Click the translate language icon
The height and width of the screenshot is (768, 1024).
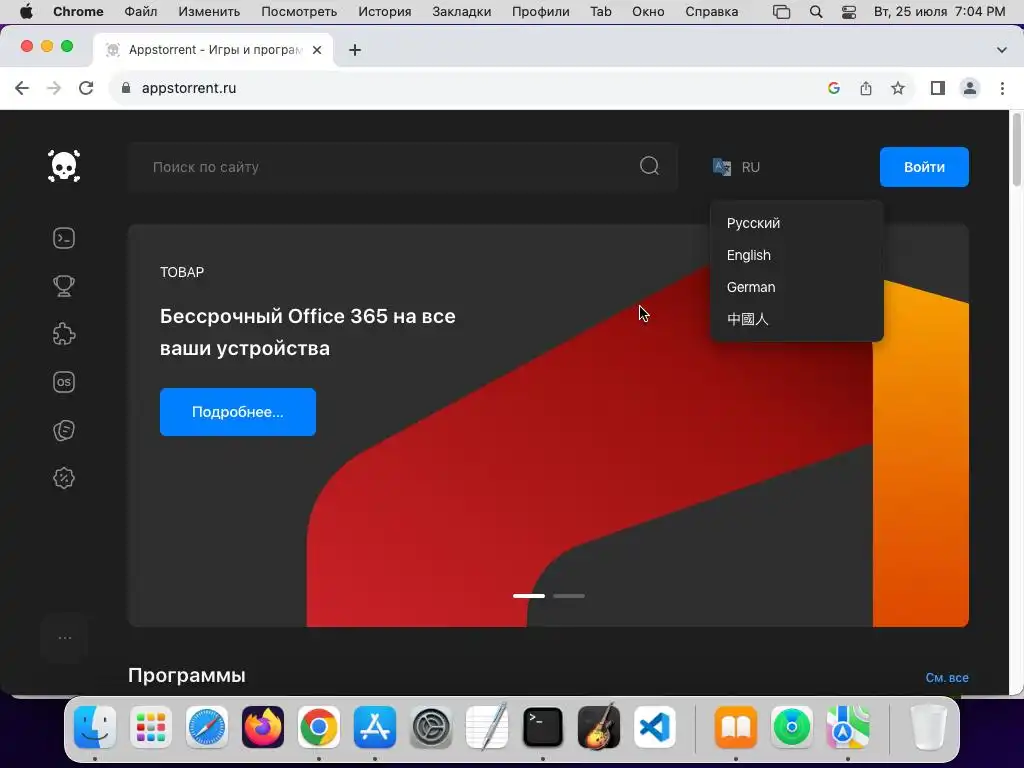pos(722,167)
